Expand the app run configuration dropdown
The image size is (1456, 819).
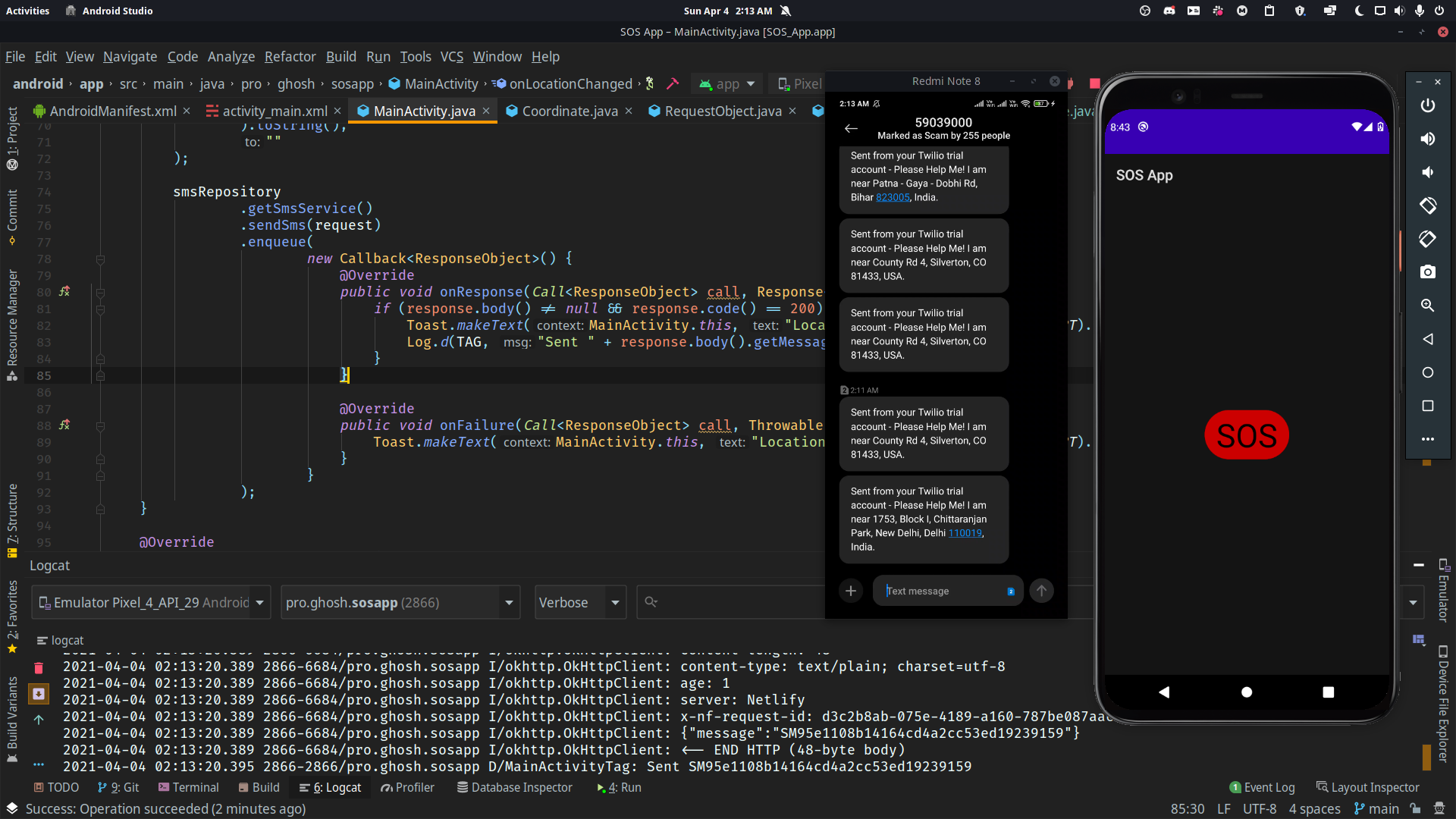coord(727,84)
